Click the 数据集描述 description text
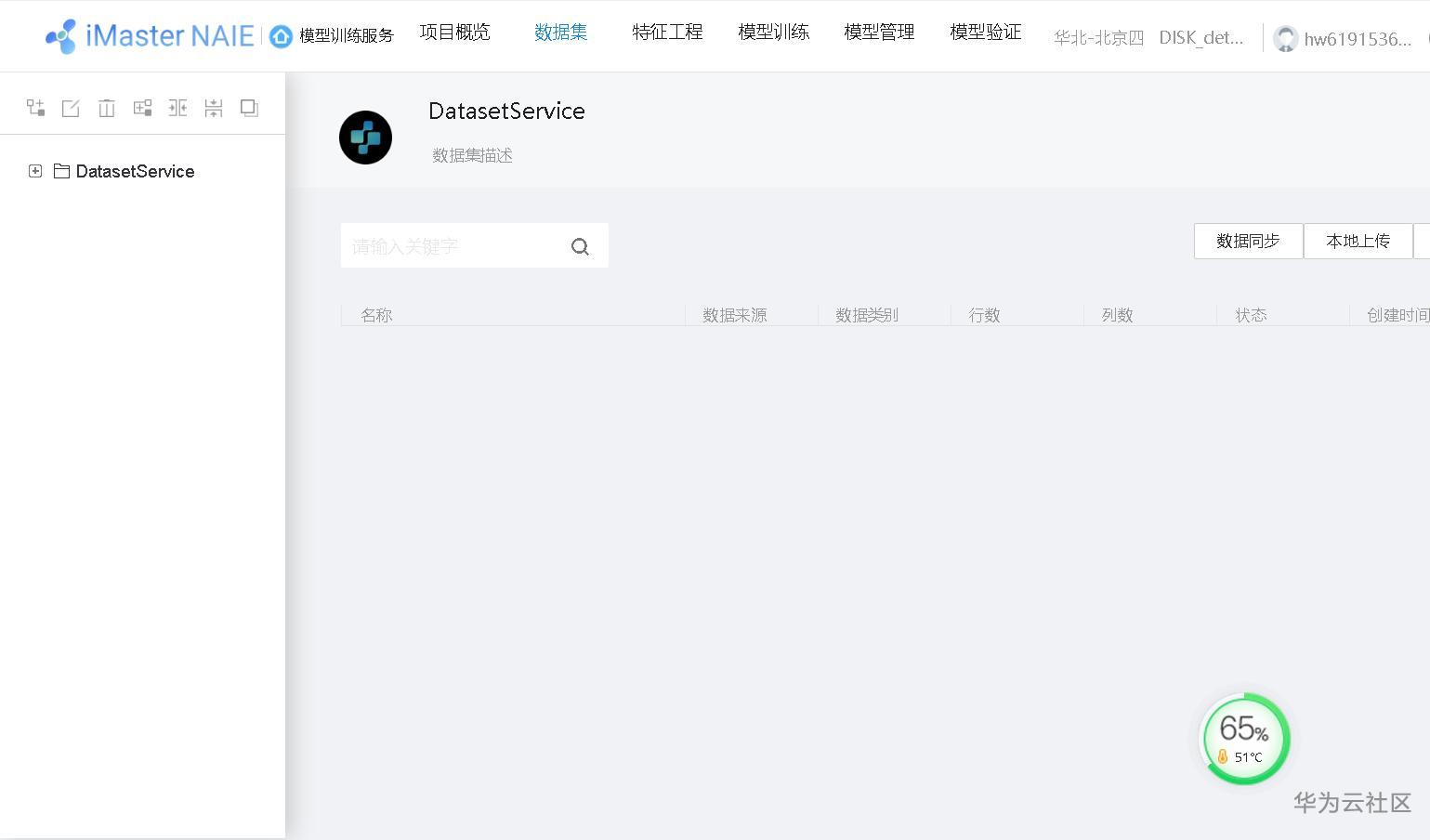1430x840 pixels. tap(472, 155)
